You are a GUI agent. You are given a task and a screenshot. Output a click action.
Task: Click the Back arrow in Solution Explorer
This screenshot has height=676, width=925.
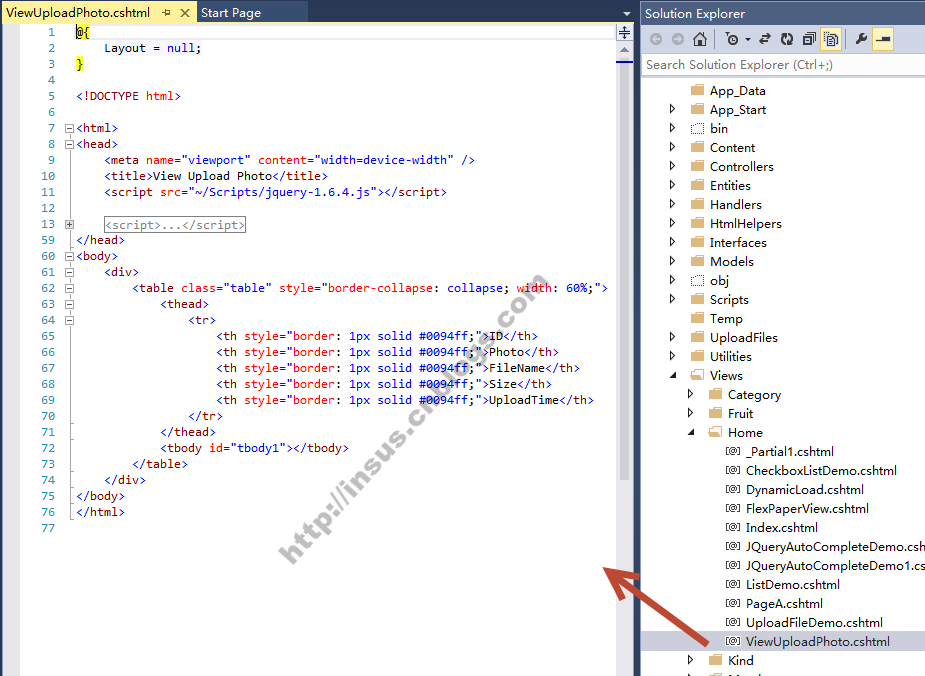(x=655, y=39)
